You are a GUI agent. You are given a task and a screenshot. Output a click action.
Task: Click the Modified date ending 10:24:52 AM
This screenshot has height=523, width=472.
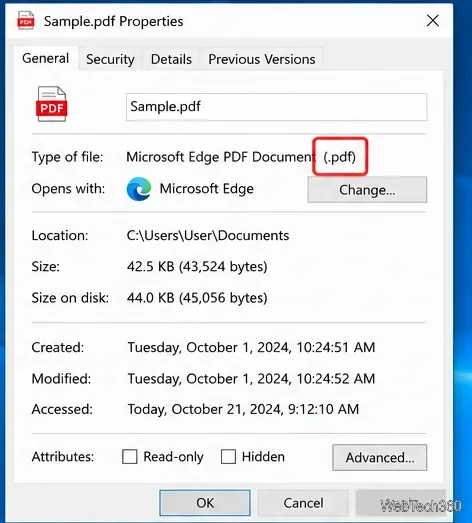(251, 379)
